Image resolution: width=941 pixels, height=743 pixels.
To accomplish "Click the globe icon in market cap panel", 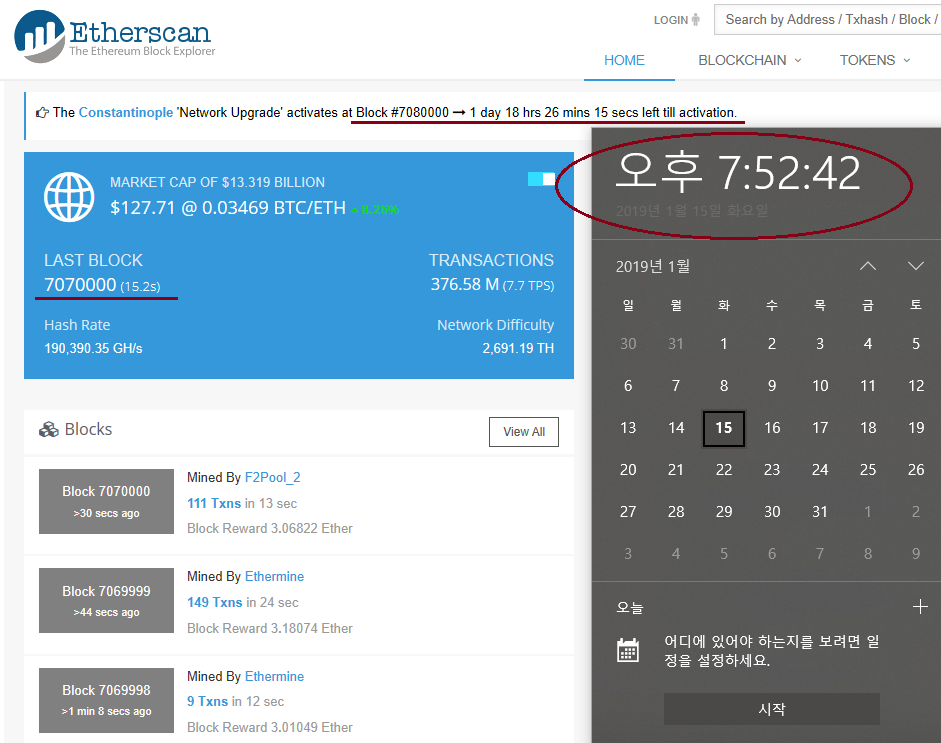I will (69, 197).
